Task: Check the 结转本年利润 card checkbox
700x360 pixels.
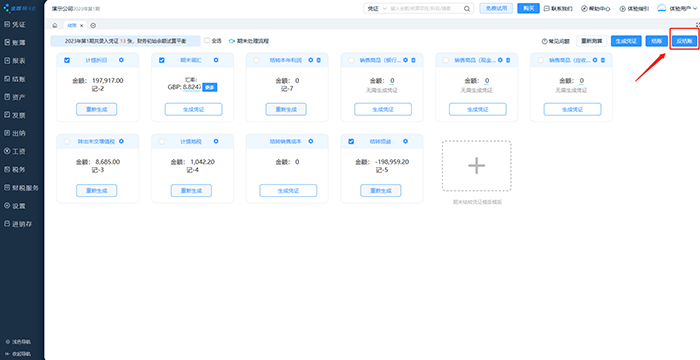Action: [x=256, y=60]
